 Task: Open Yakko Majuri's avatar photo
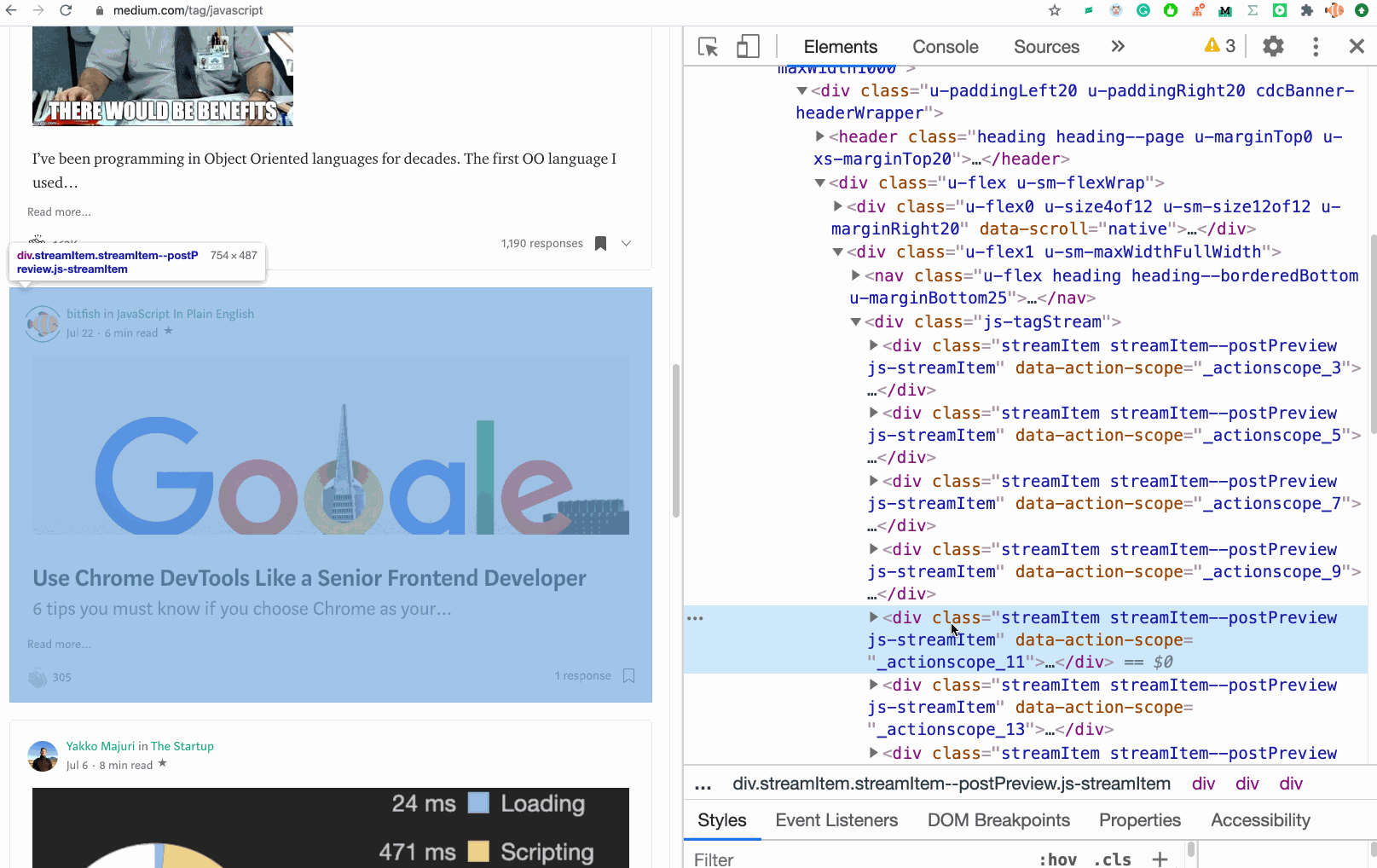click(x=43, y=755)
